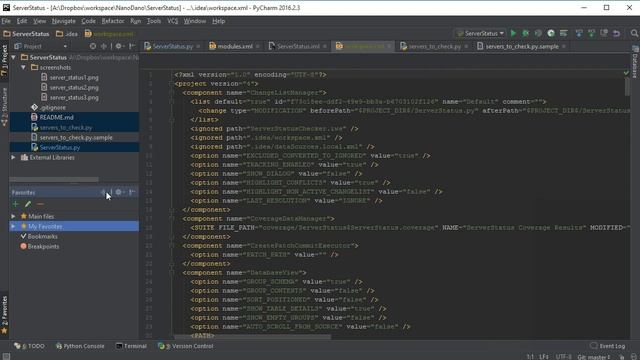The image size is (640, 360).
Task: Add a new favorites list with plus icon
Action: tap(16, 204)
